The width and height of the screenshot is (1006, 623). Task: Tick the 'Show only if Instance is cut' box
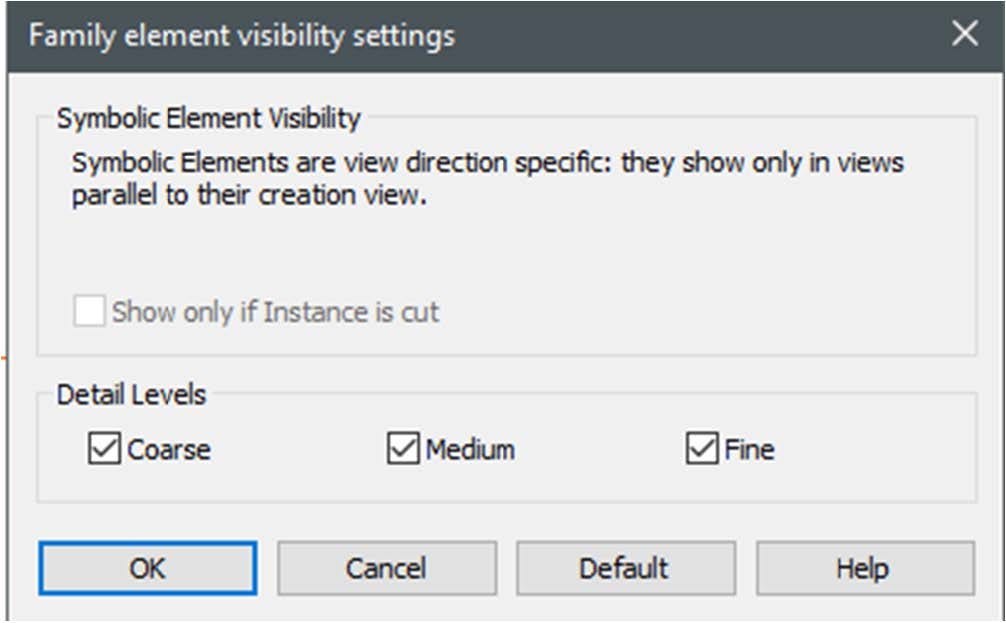coord(89,311)
